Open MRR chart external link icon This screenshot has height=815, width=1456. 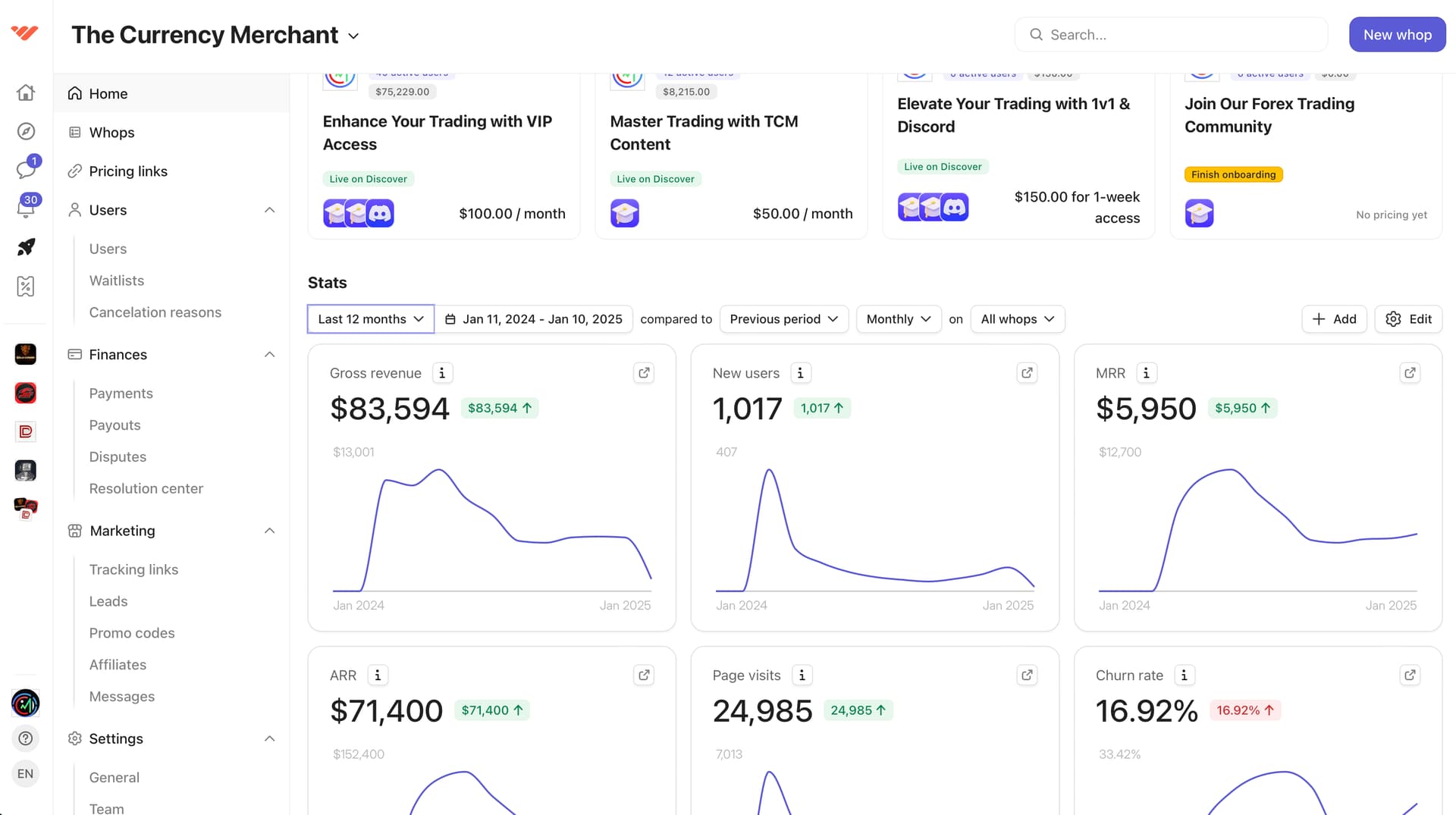tap(1410, 373)
